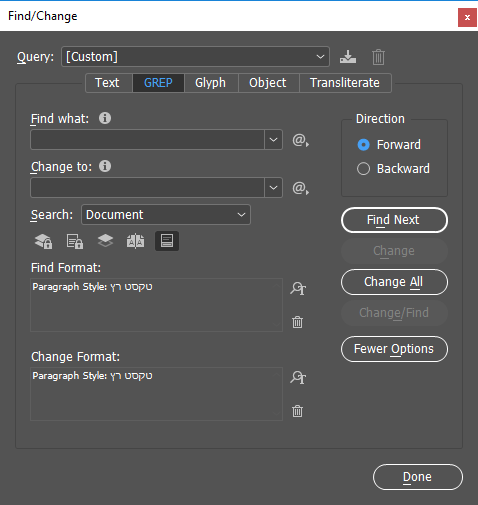The width and height of the screenshot is (478, 505).
Task: Open the Search scope Document dropdown
Action: [x=166, y=215]
